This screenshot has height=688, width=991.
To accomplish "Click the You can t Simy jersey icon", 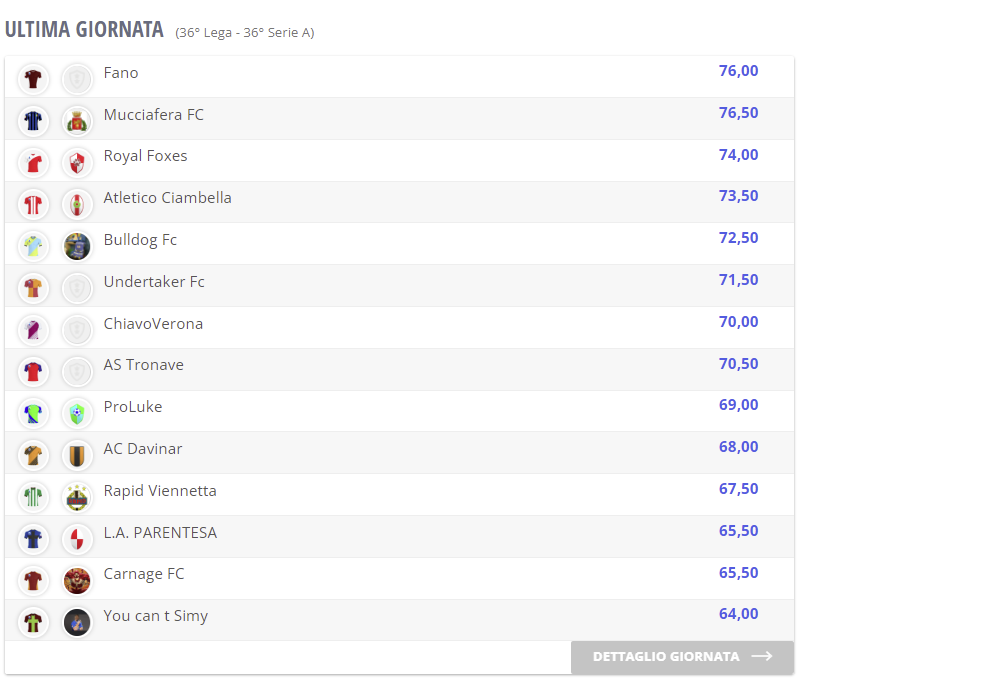I will (33, 622).
